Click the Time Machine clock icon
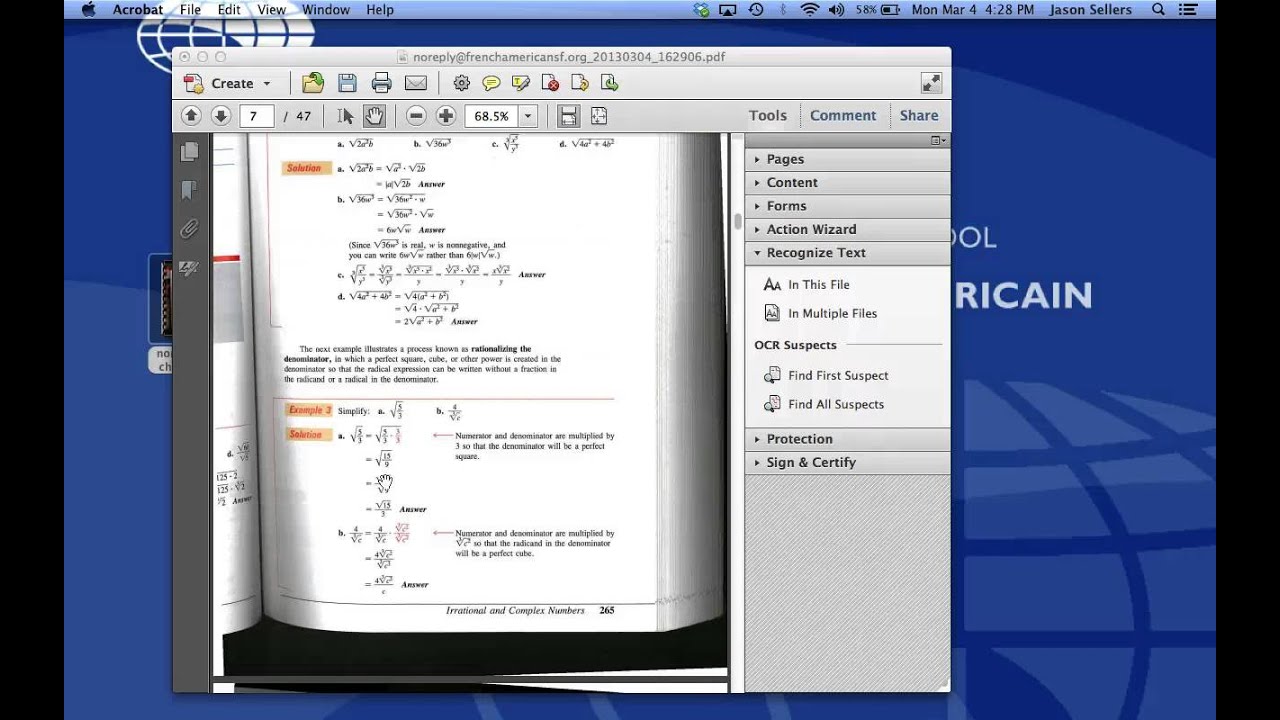Viewport: 1280px width, 720px height. [x=756, y=9]
